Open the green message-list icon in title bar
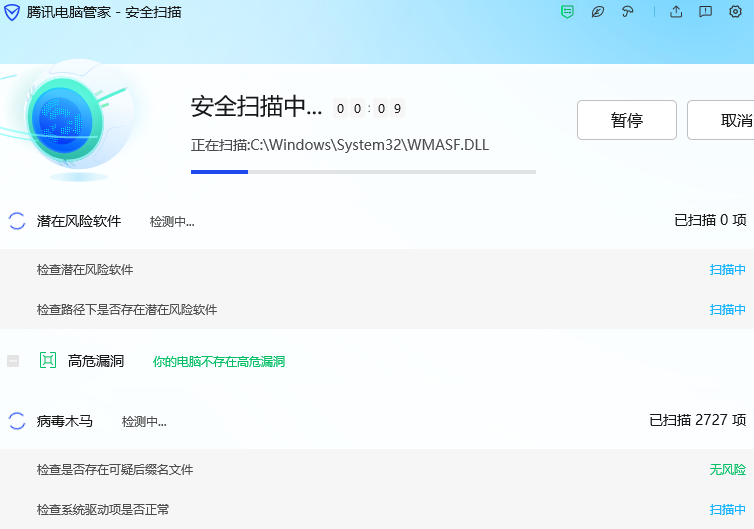This screenshot has height=529, width=754. tap(567, 12)
